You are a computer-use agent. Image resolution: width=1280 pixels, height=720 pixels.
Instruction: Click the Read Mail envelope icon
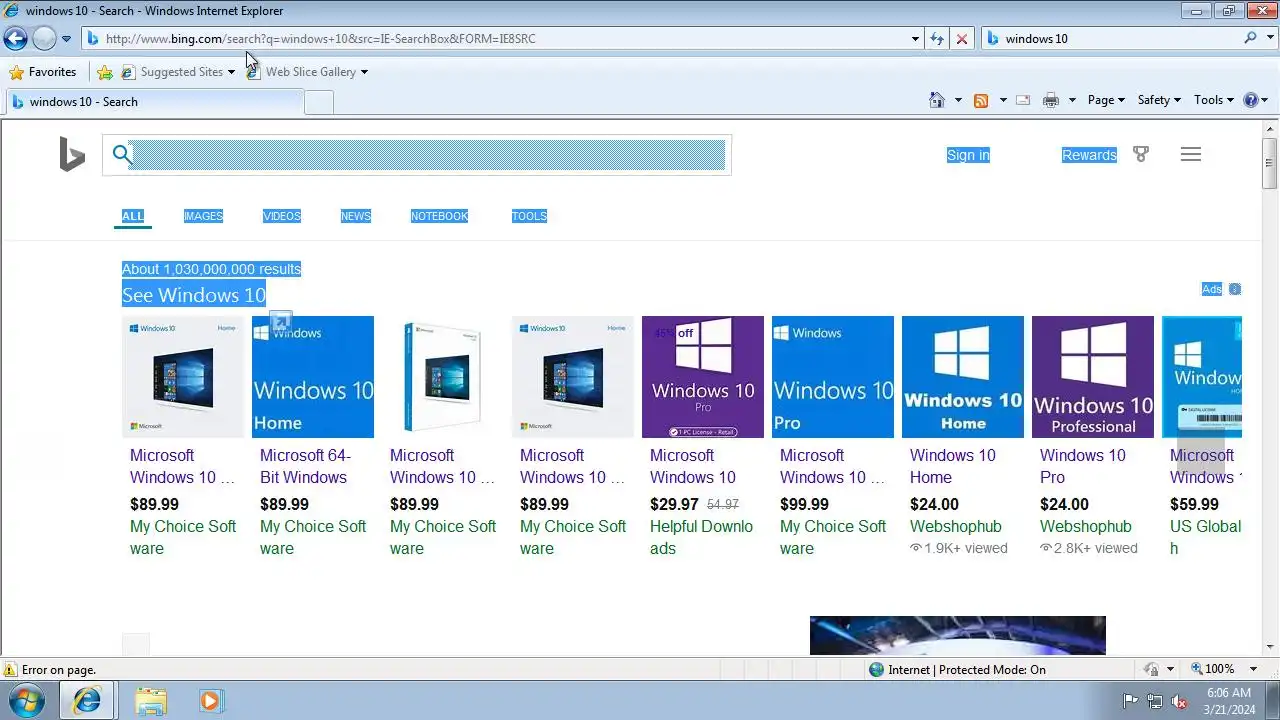(x=1023, y=100)
